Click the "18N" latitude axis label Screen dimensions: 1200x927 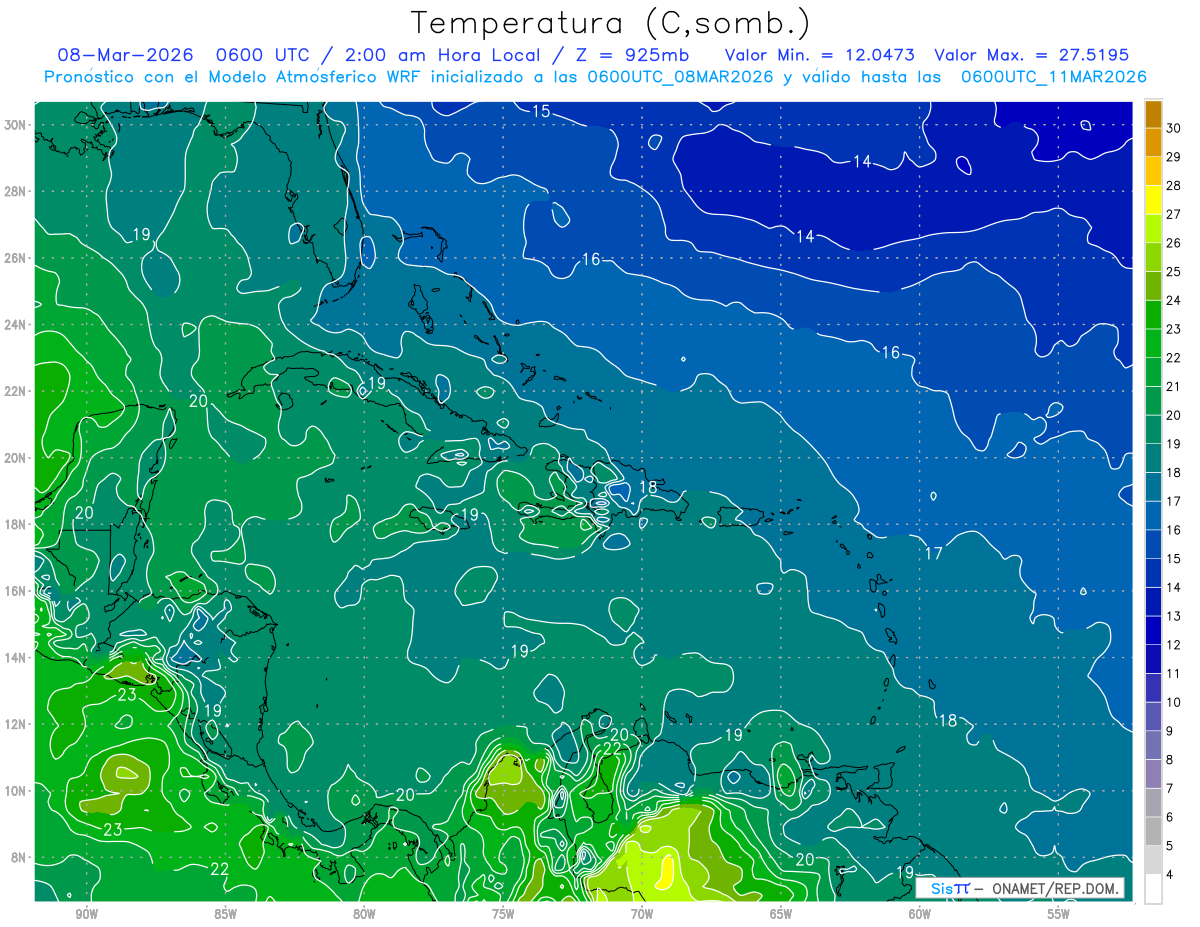[17, 524]
